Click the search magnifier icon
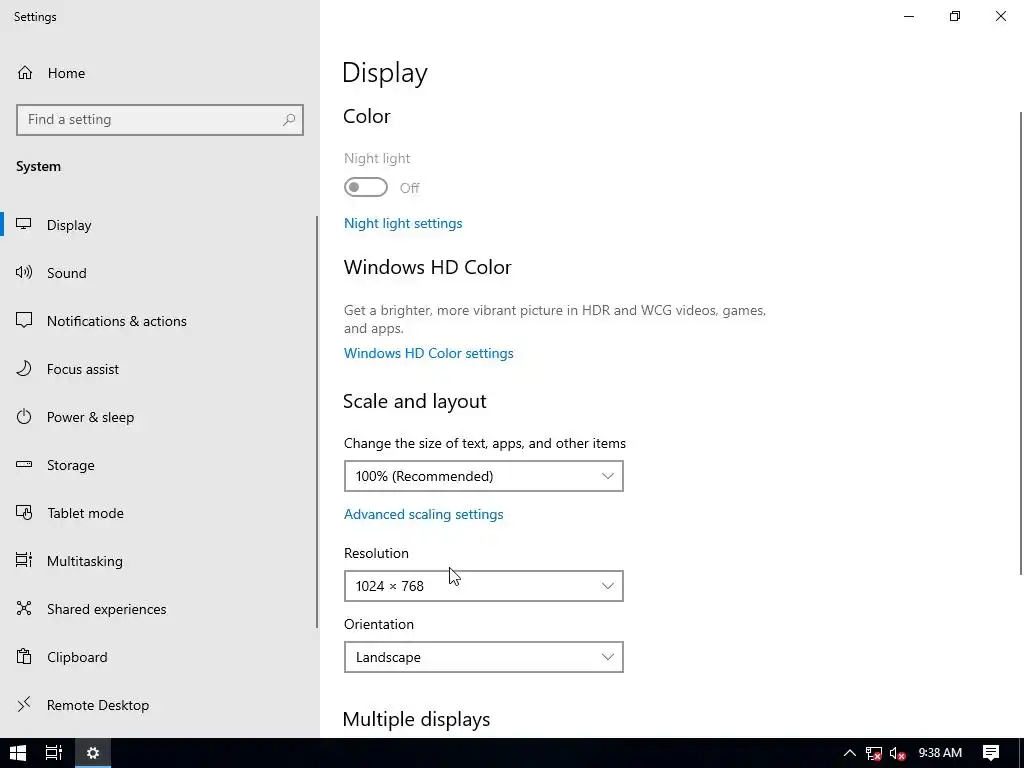This screenshot has height=768, width=1024. pyautogui.click(x=289, y=120)
